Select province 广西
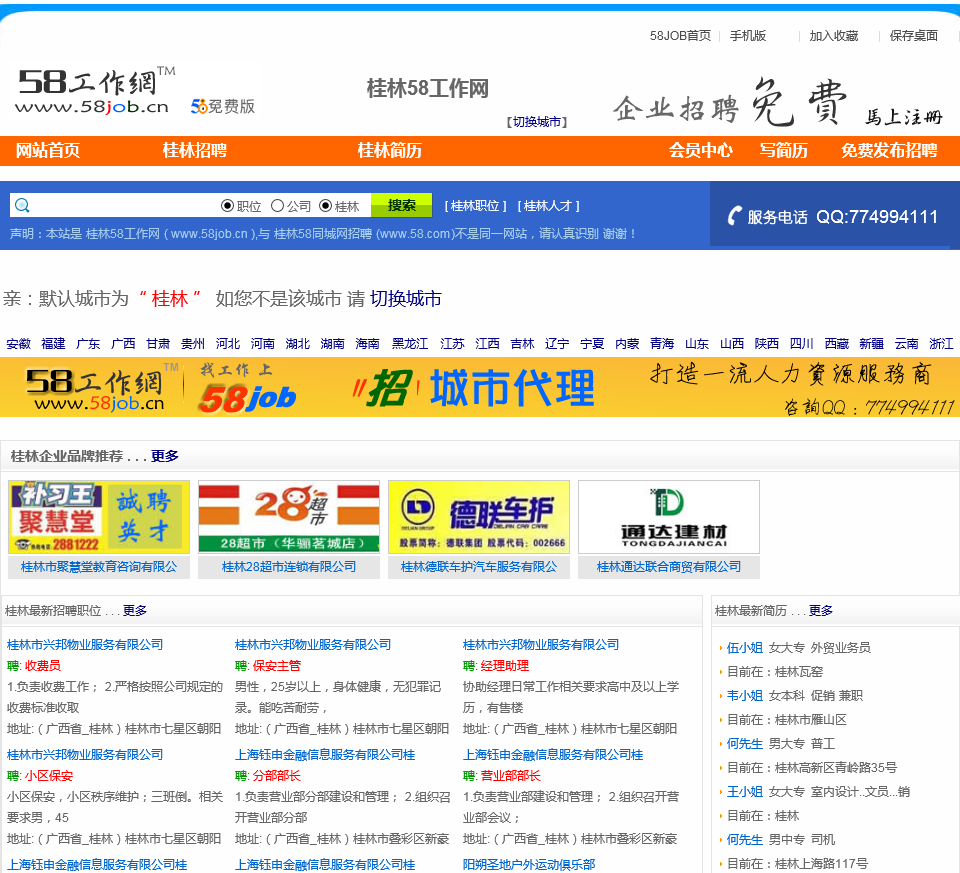 point(123,343)
